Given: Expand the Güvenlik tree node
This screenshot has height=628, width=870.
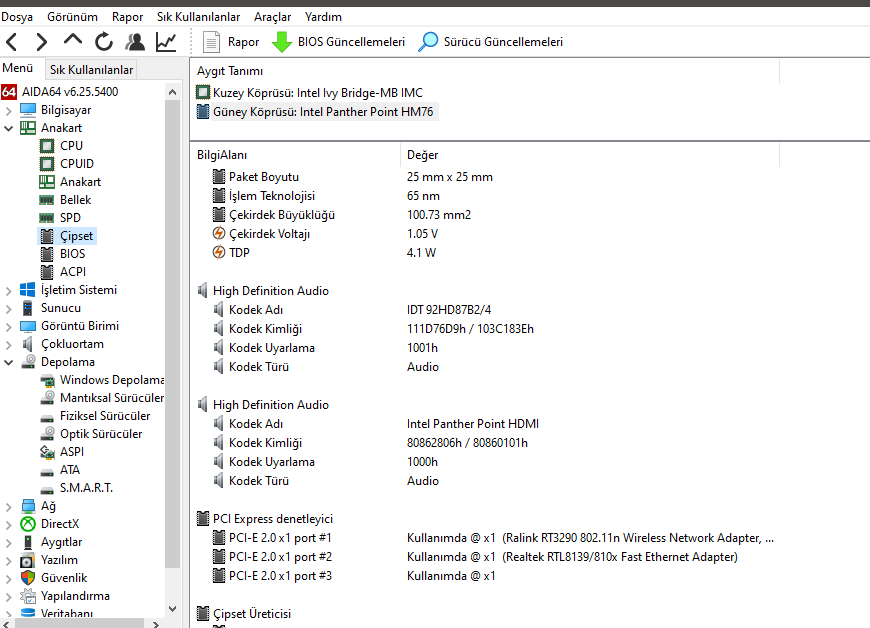Looking at the screenshot, I should 8,579.
